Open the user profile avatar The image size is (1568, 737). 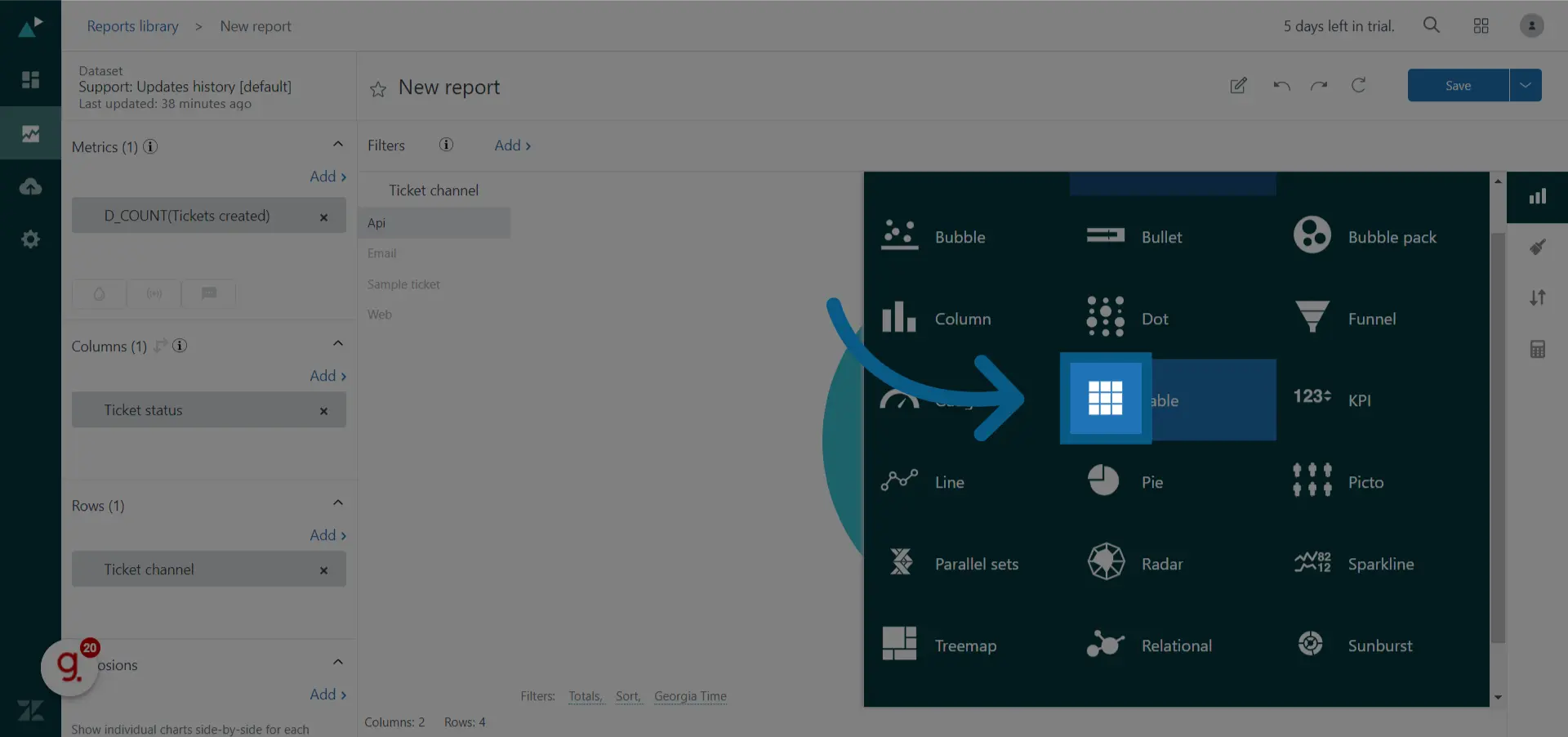[x=1532, y=26]
